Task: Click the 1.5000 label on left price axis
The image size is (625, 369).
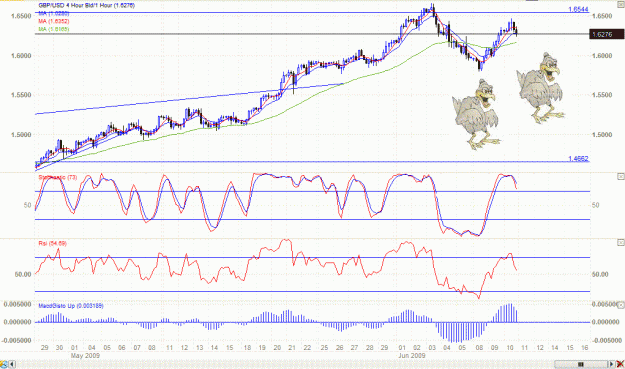Action: pos(21,135)
